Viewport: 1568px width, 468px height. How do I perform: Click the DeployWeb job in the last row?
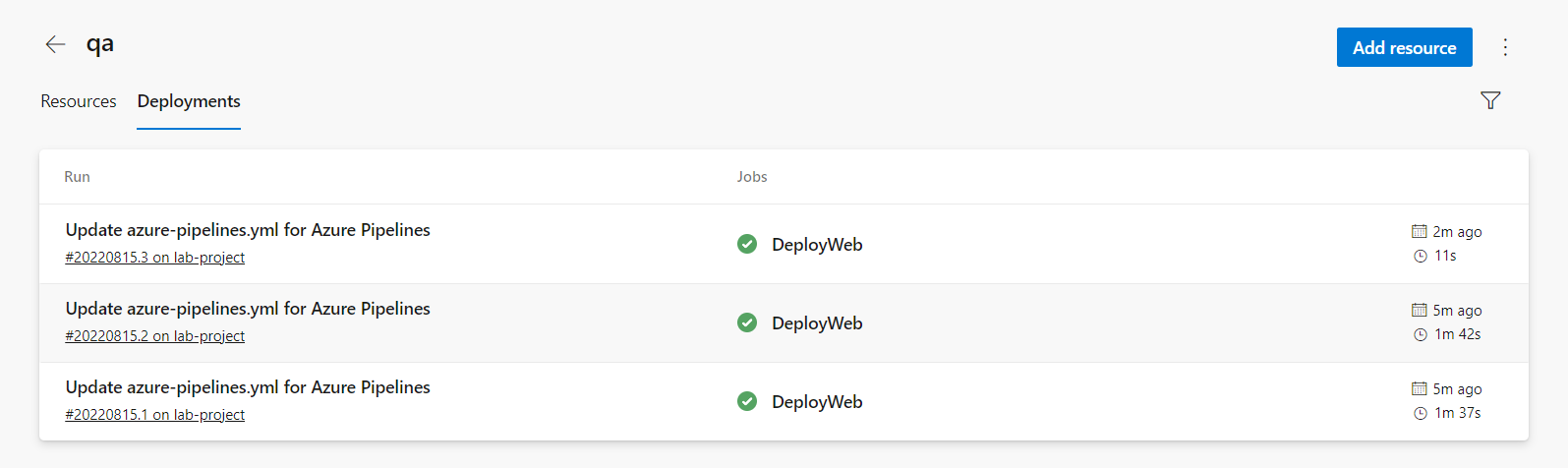[817, 402]
